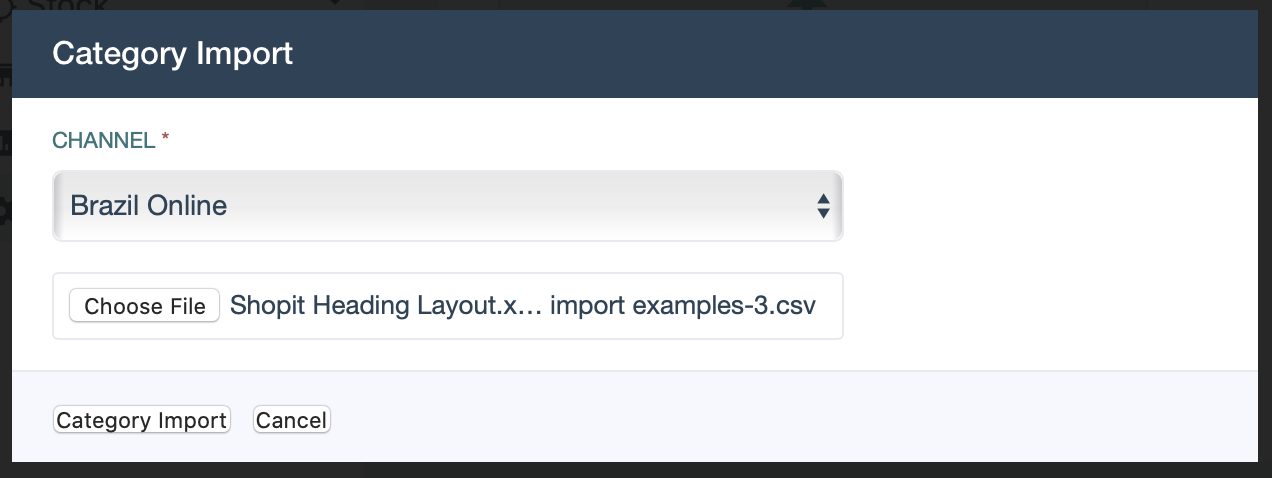Click the Choose File button
This screenshot has height=478, width=1272.
point(144,306)
